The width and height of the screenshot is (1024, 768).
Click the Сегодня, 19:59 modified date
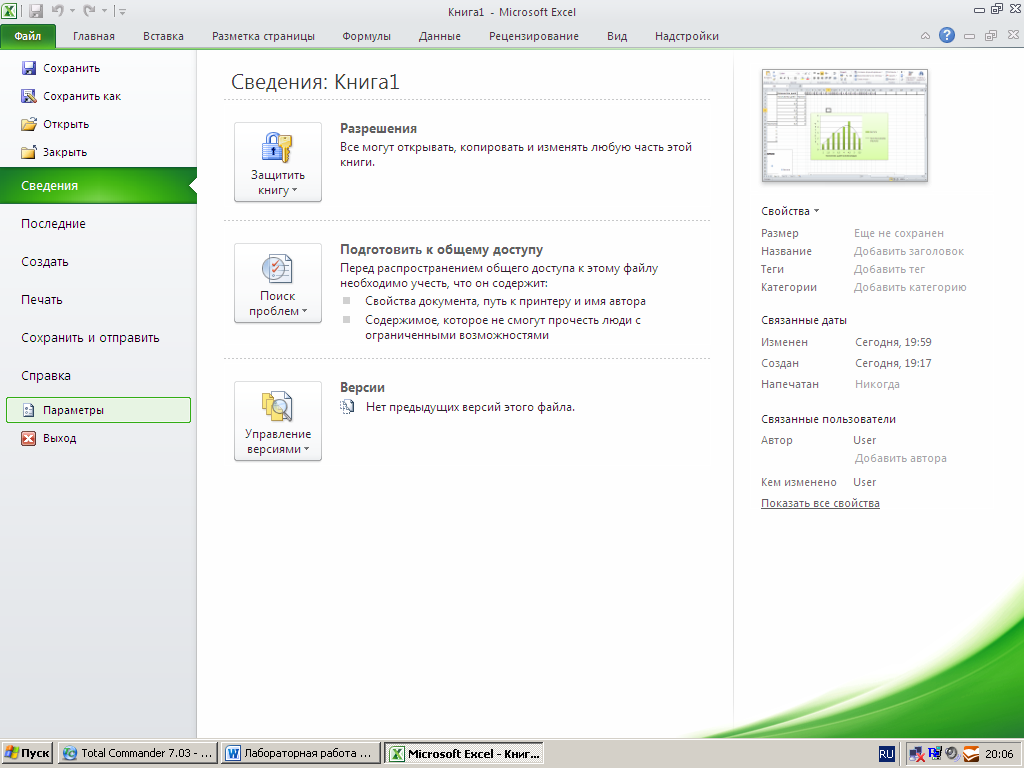click(893, 342)
